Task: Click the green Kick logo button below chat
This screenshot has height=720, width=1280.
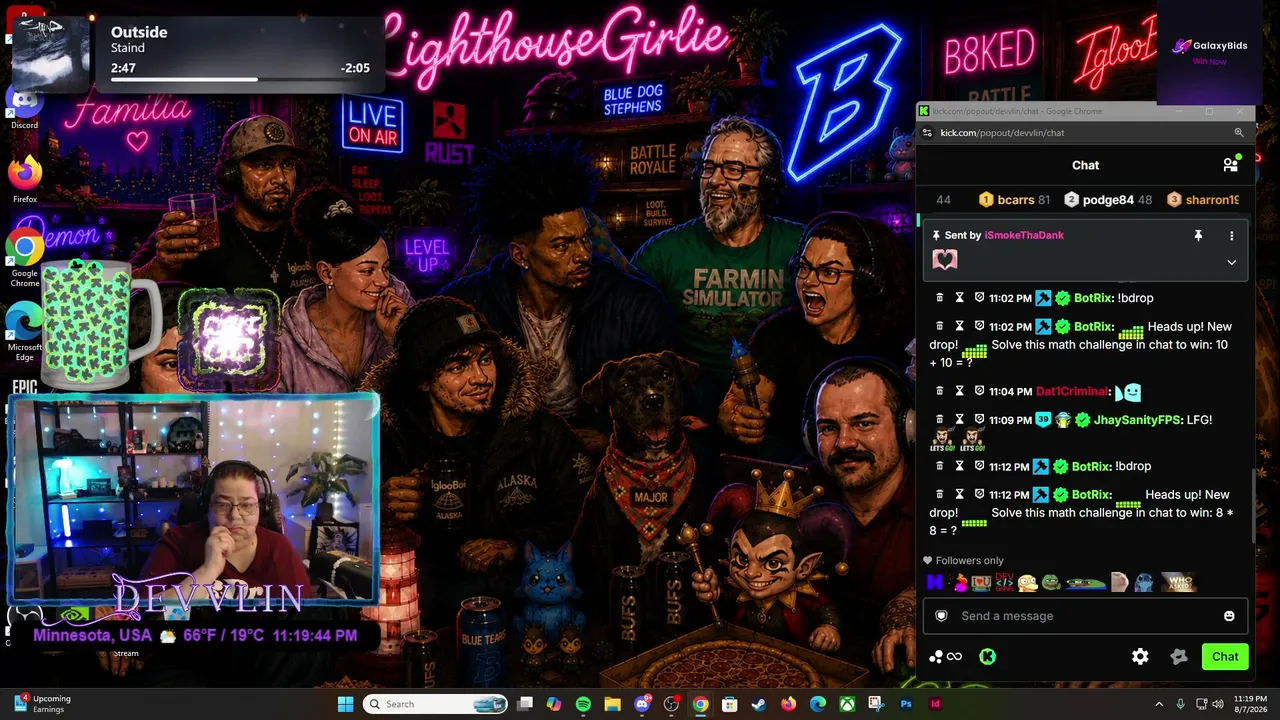Action: point(987,657)
